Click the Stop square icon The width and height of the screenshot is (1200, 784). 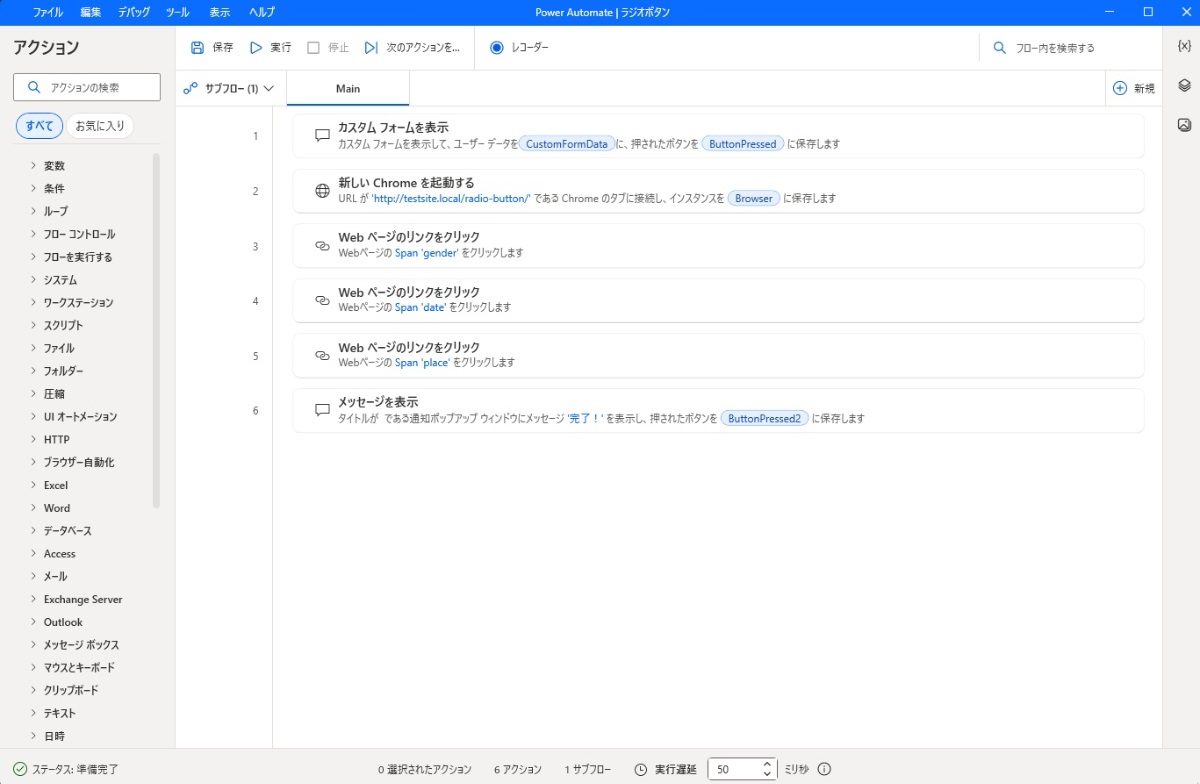pos(313,47)
